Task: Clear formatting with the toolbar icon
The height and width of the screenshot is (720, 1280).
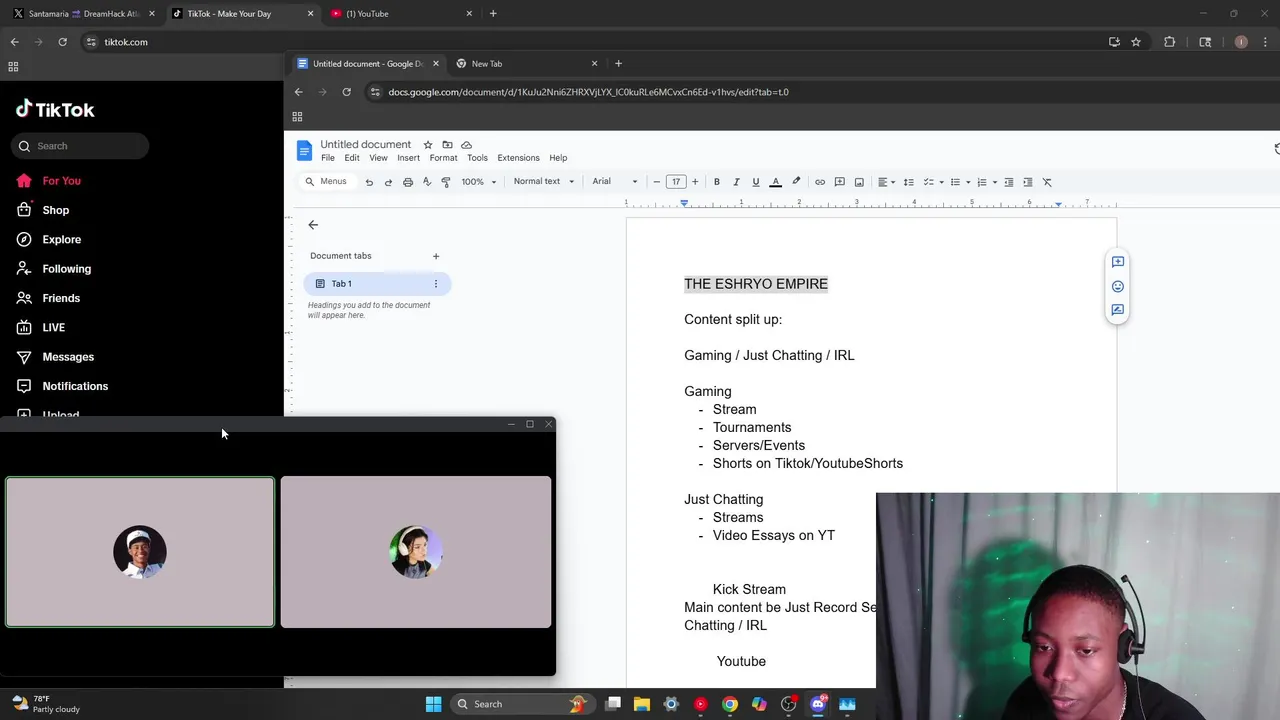Action: (1047, 182)
